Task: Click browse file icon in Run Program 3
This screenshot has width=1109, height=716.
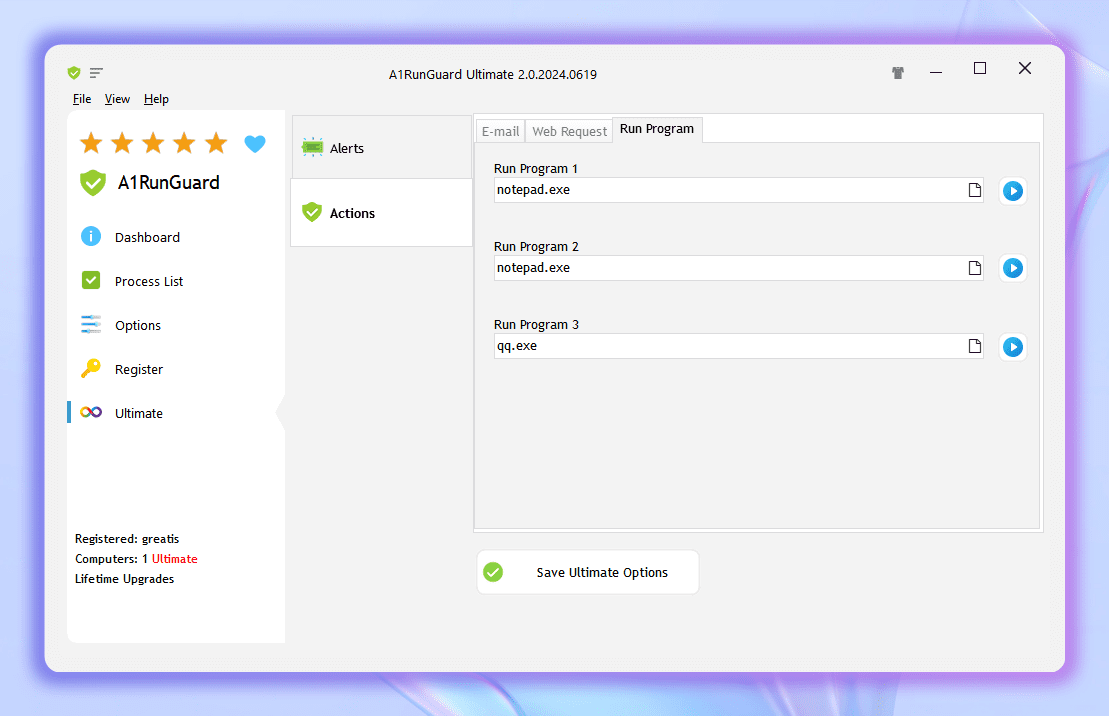Action: (x=974, y=346)
